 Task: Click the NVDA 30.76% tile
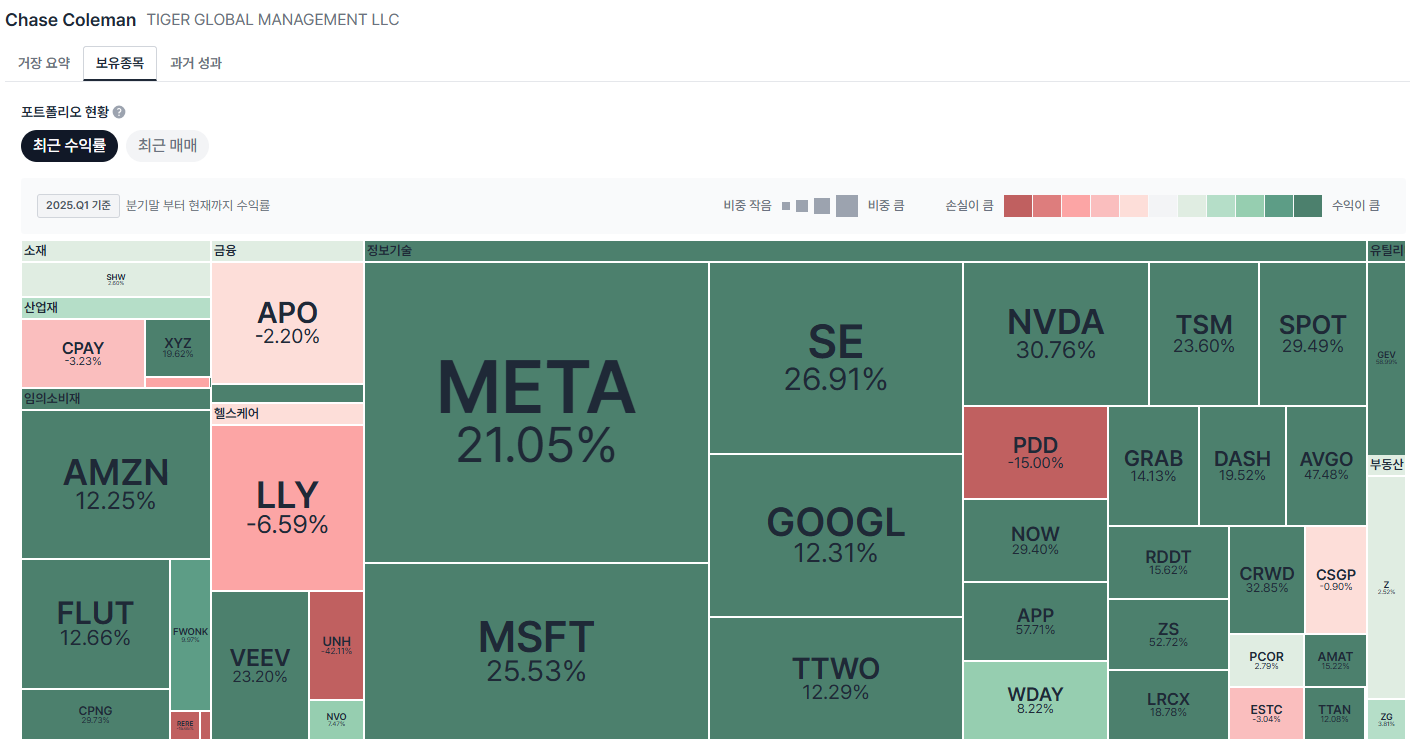pos(1055,334)
